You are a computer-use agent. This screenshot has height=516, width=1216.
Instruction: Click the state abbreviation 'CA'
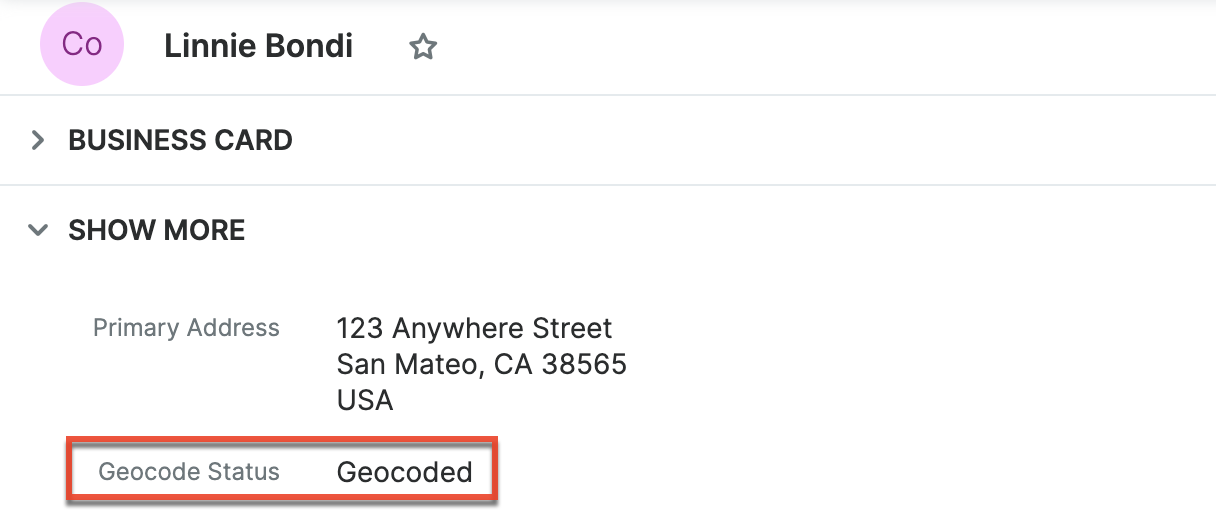(x=513, y=364)
